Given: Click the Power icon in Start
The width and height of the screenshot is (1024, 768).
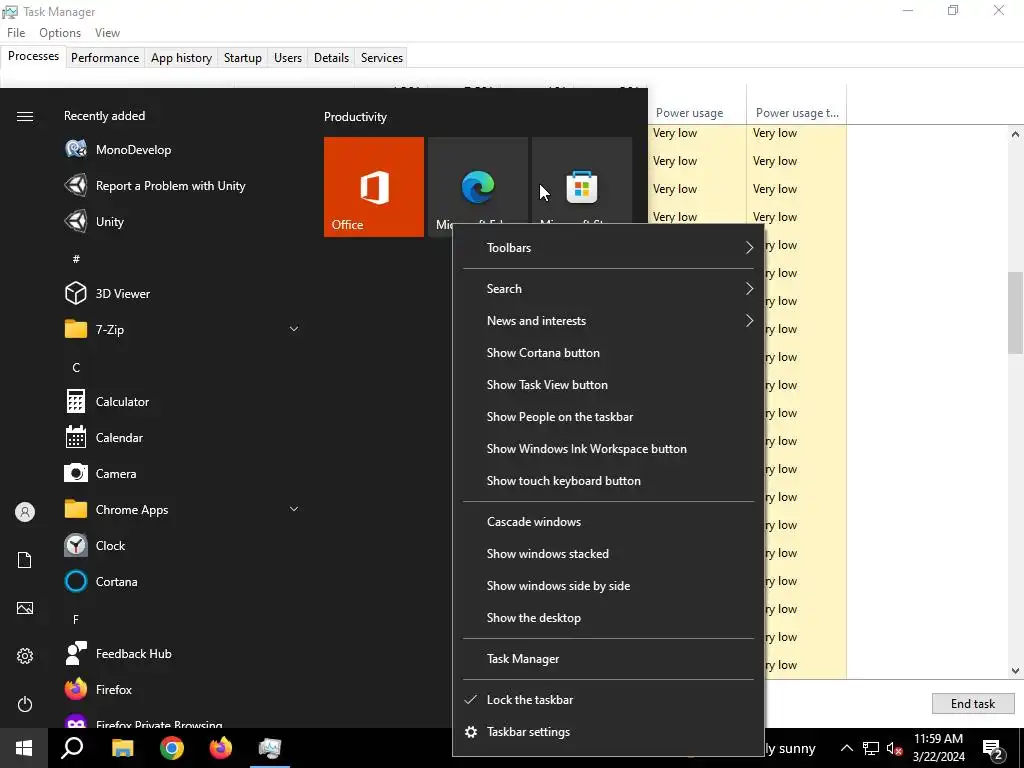Looking at the screenshot, I should (x=25, y=704).
